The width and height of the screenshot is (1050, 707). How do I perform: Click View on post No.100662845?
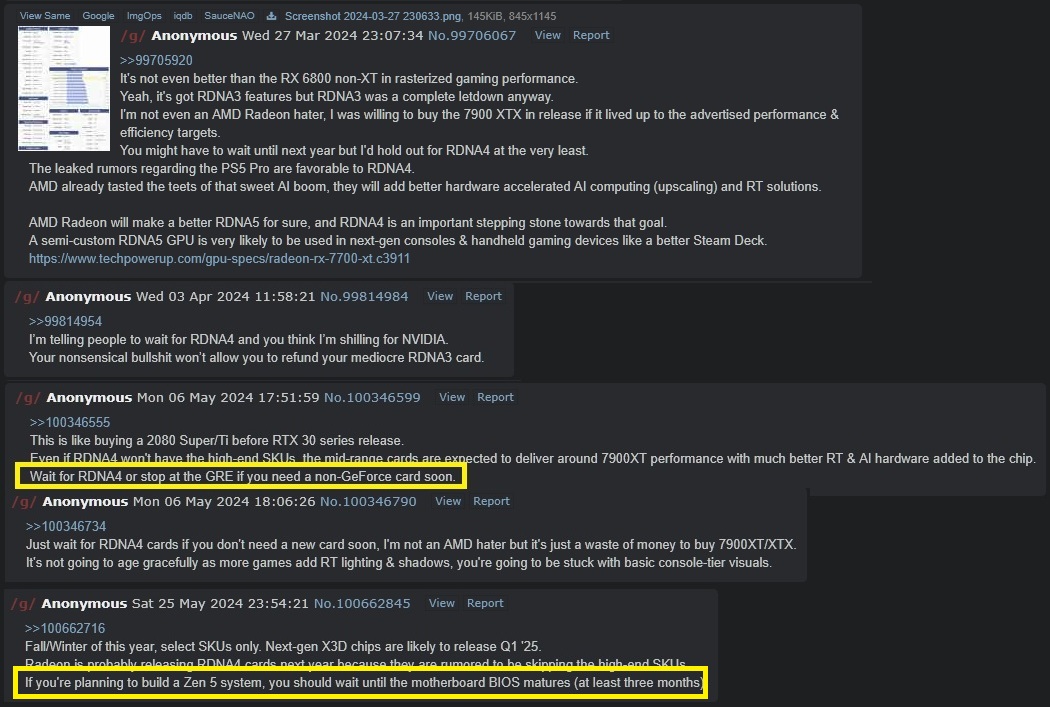(x=442, y=603)
